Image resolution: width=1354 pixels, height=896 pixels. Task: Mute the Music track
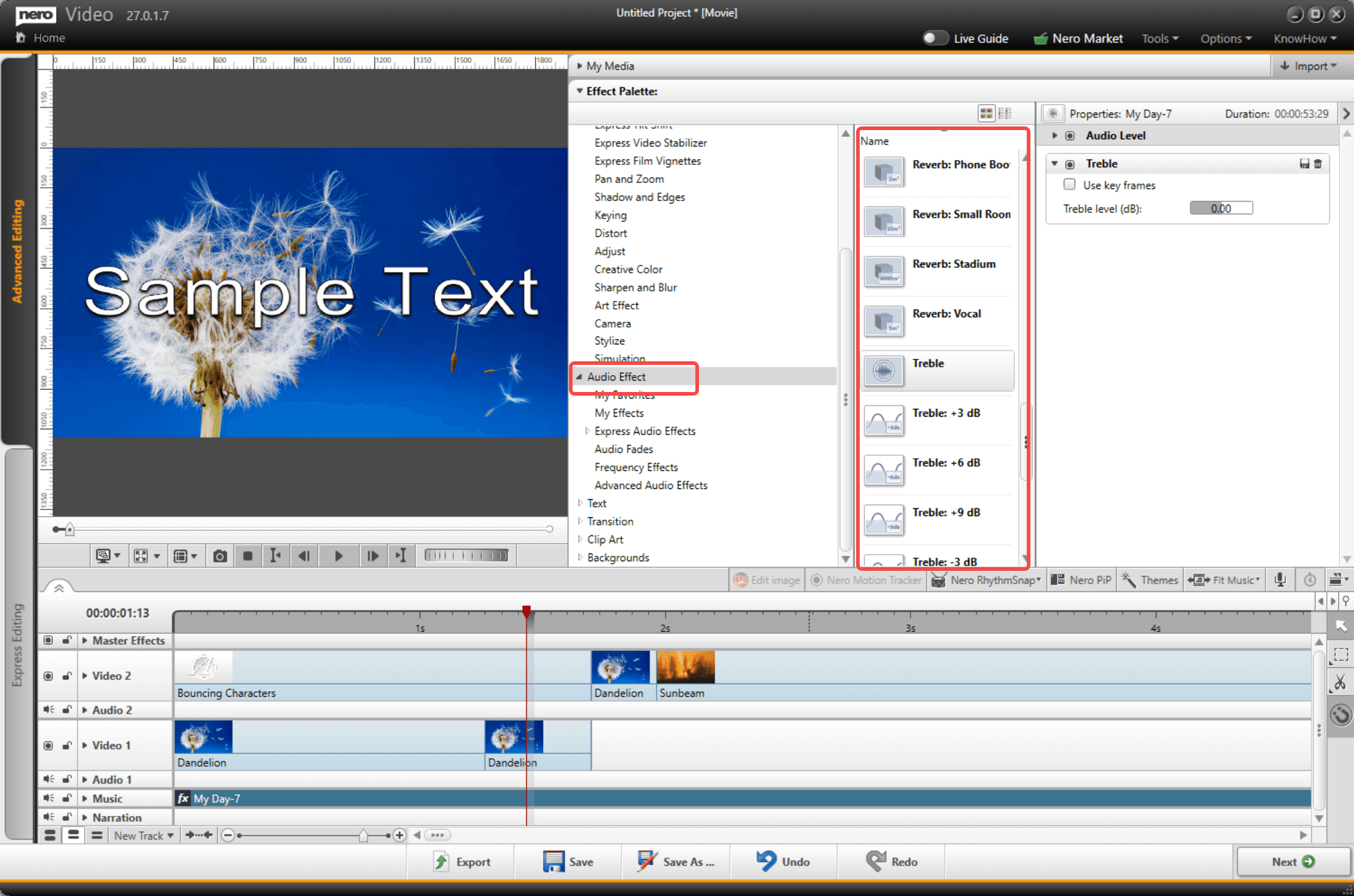tap(48, 798)
